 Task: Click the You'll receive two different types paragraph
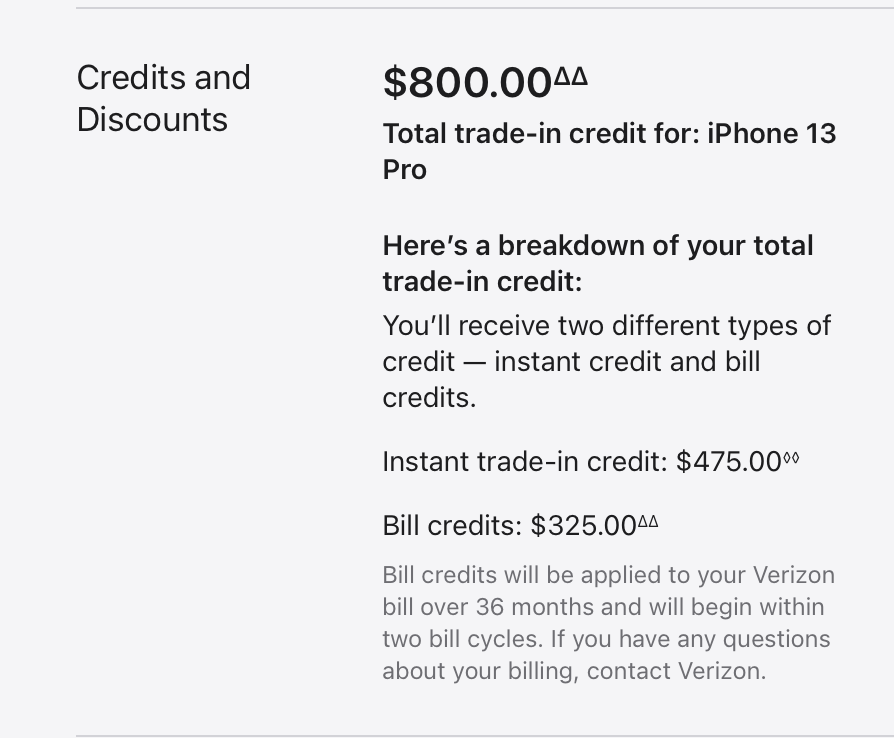click(607, 362)
